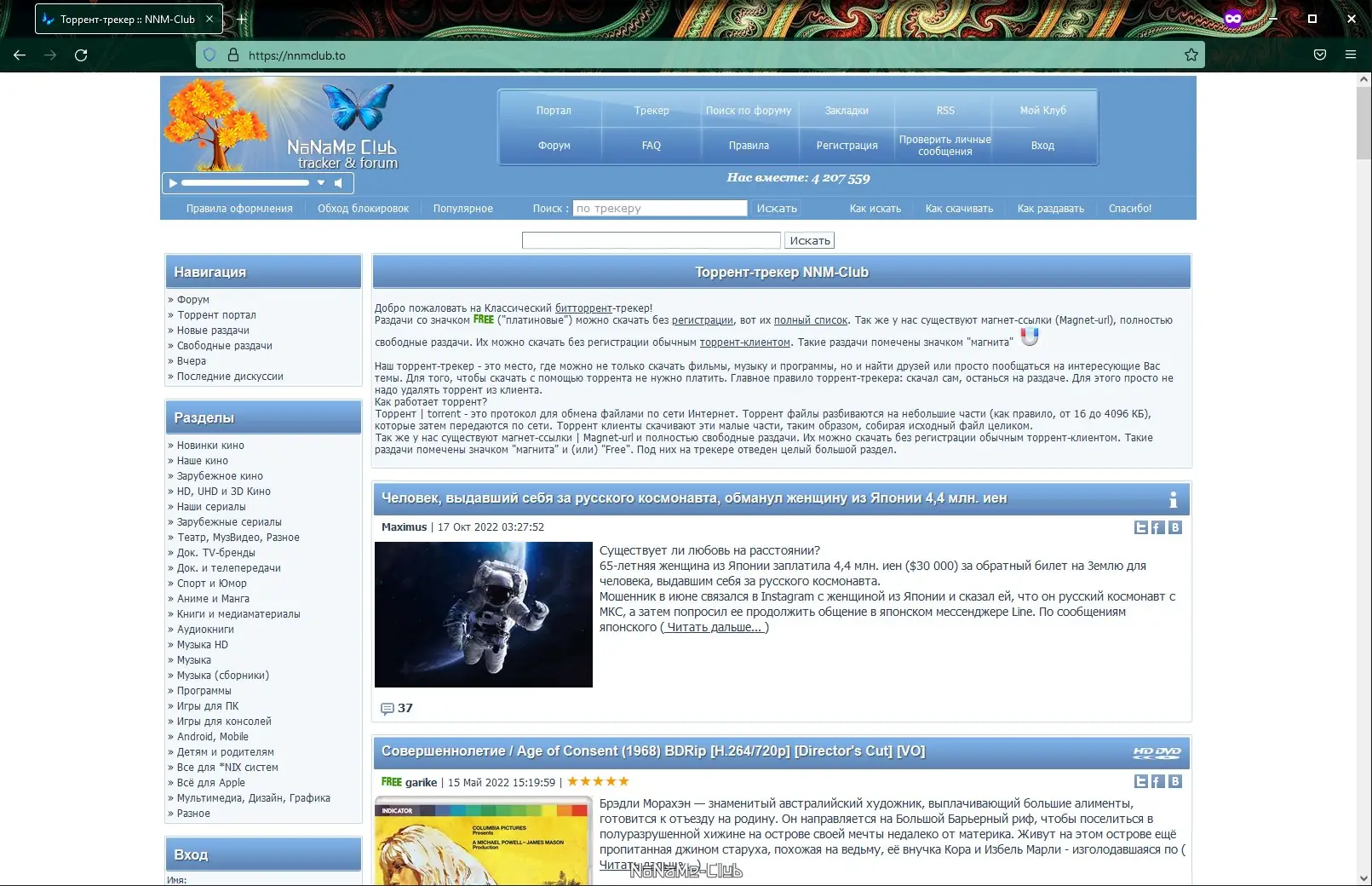The image size is (1372, 886).
Task: Click the NoNaMe Club butterfly logo
Action: [359, 106]
